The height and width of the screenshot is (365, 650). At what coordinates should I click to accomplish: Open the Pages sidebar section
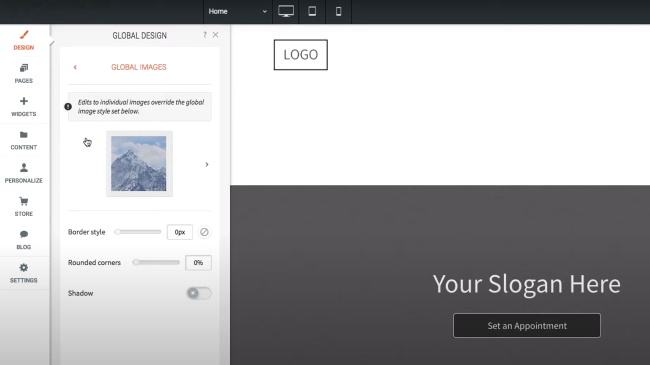(24, 73)
